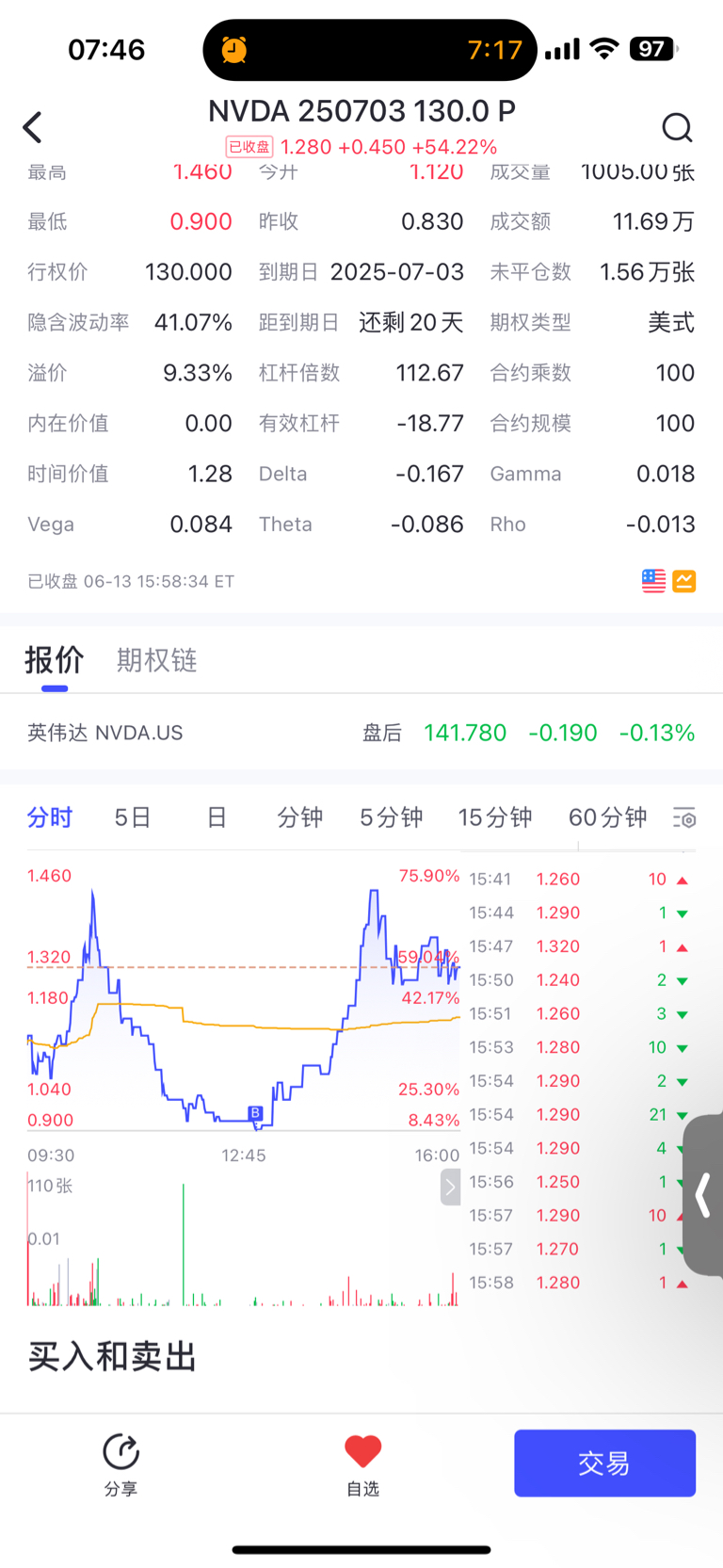The width and height of the screenshot is (723, 1568).
Task: Tap the Vega value 0.084
Action: [x=201, y=525]
